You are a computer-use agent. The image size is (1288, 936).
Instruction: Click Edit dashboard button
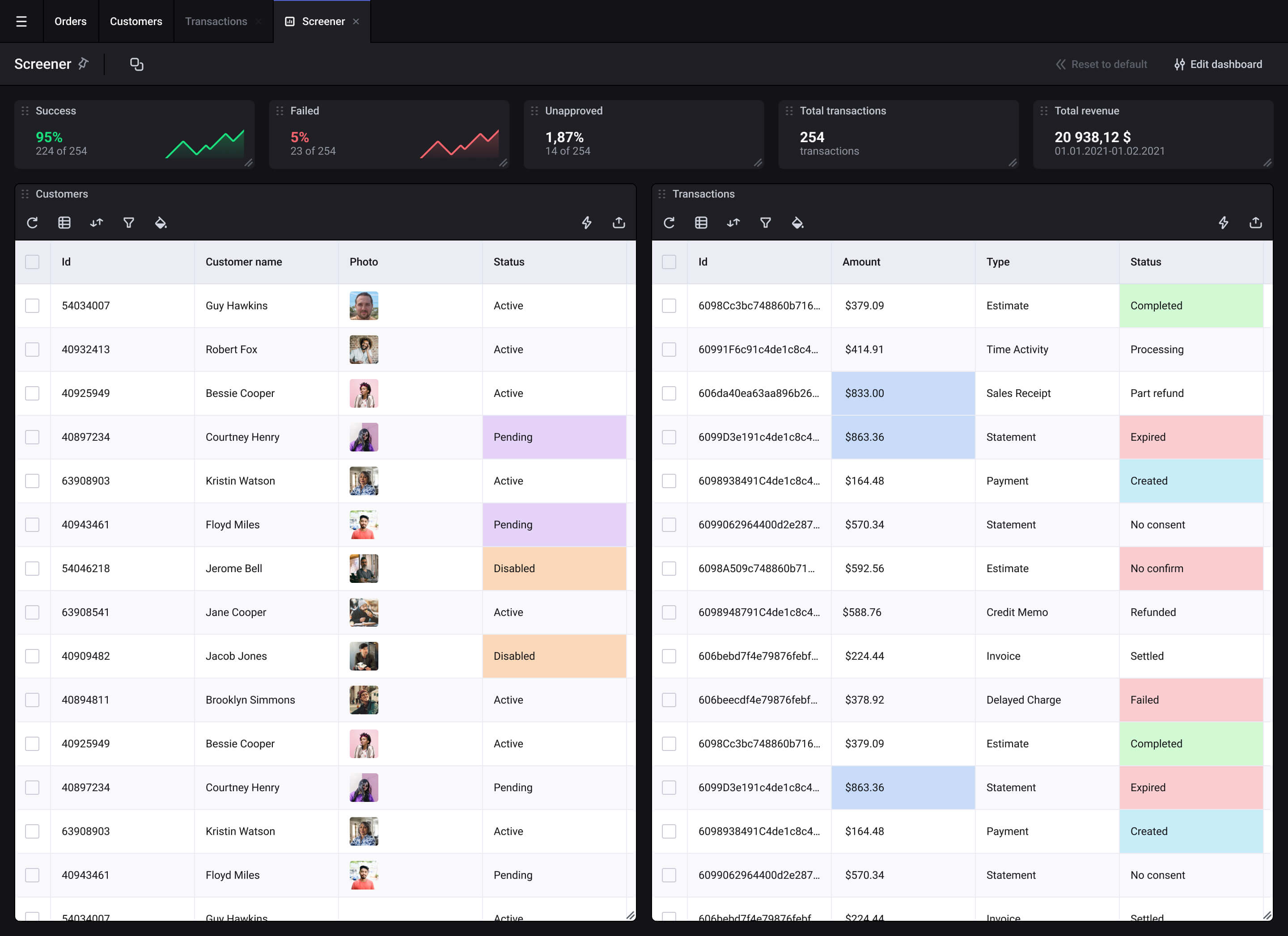point(1218,64)
